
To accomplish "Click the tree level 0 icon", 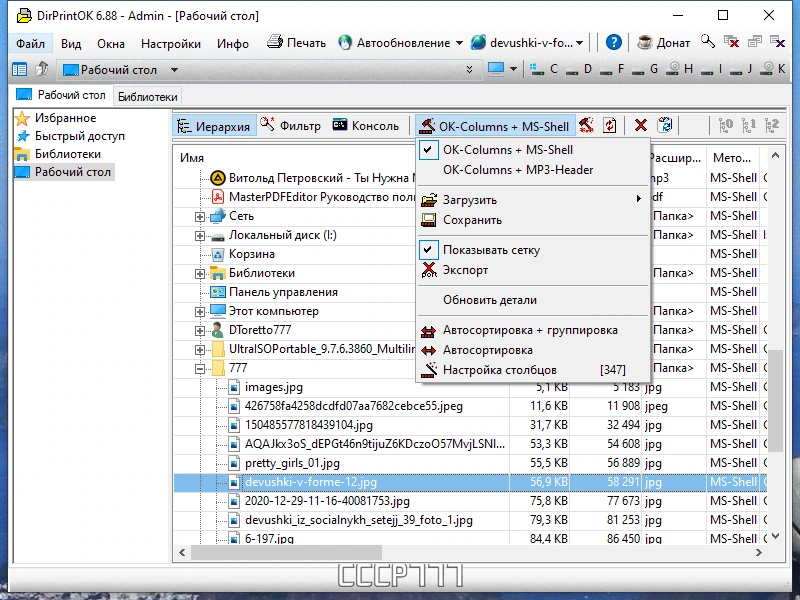I will tap(725, 126).
